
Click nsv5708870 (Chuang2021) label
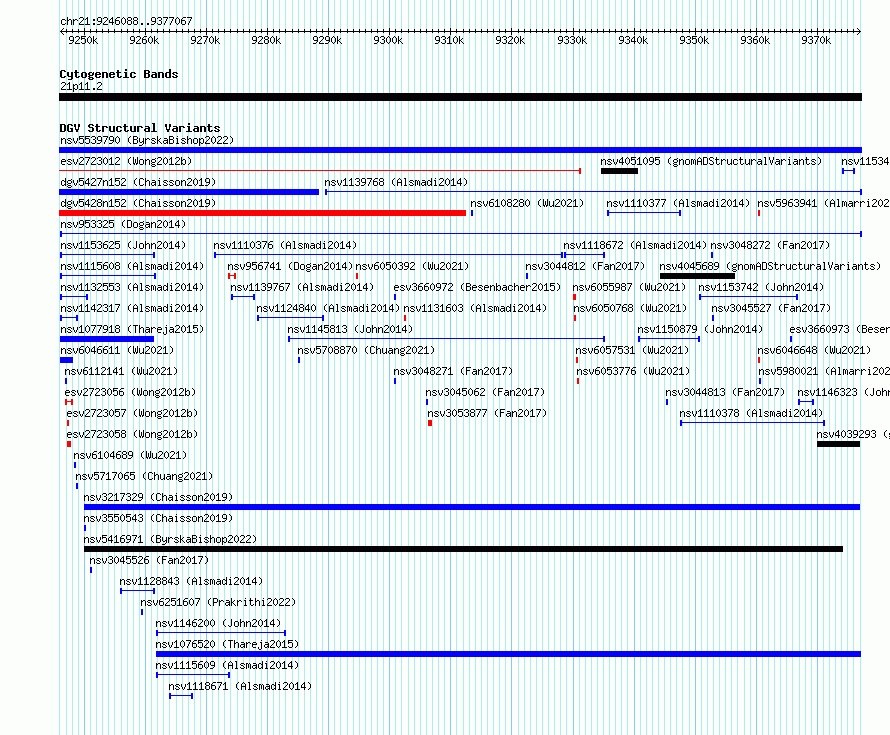366,350
